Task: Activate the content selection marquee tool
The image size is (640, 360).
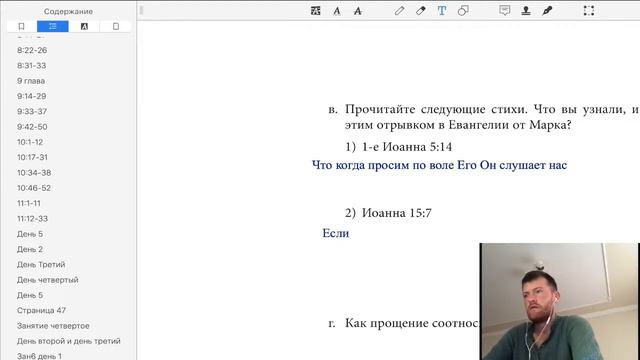Action: (x=589, y=11)
